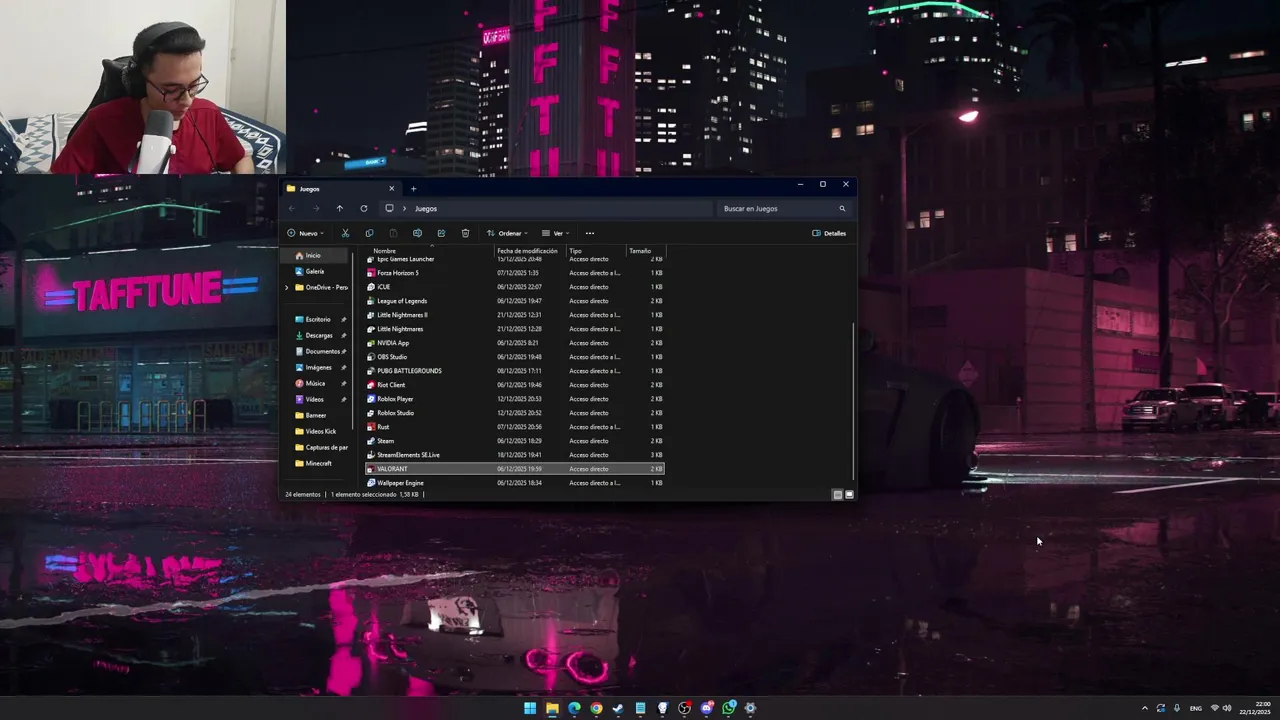This screenshot has height=720, width=1280.
Task: Switch to details view icon in status bar
Action: 838,494
